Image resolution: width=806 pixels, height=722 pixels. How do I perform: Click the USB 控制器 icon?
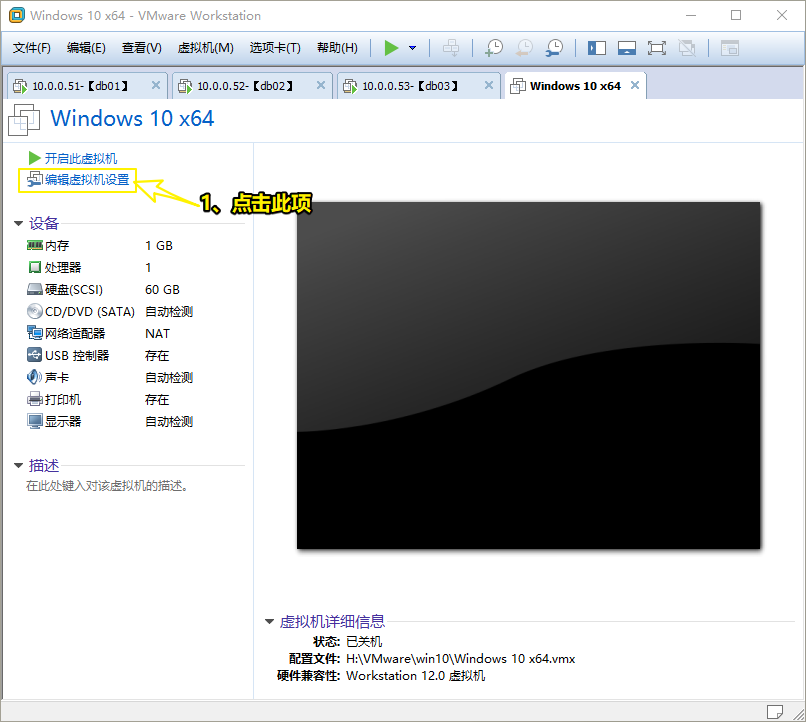pos(34,355)
